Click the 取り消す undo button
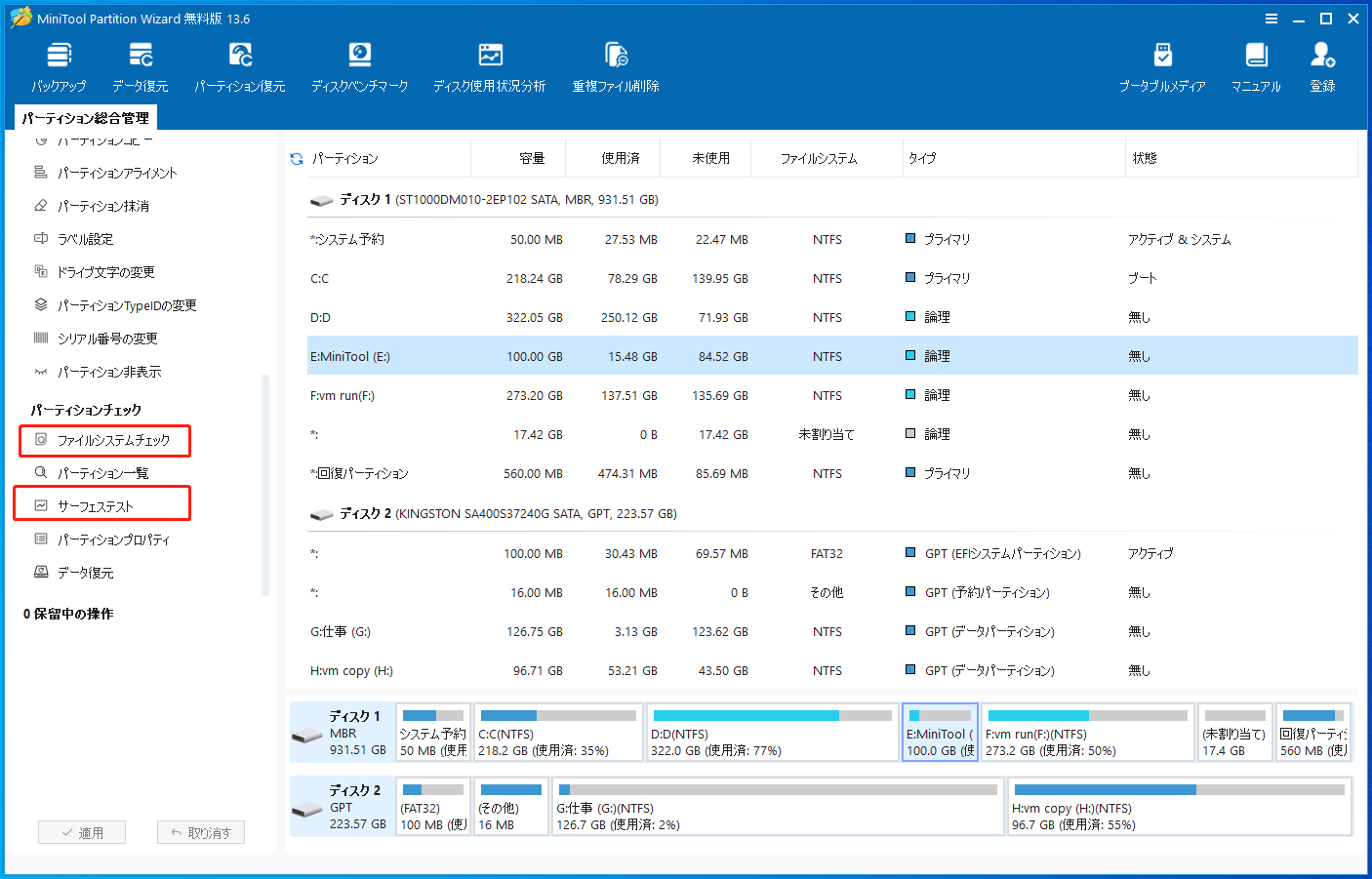1372x879 pixels. [x=201, y=832]
